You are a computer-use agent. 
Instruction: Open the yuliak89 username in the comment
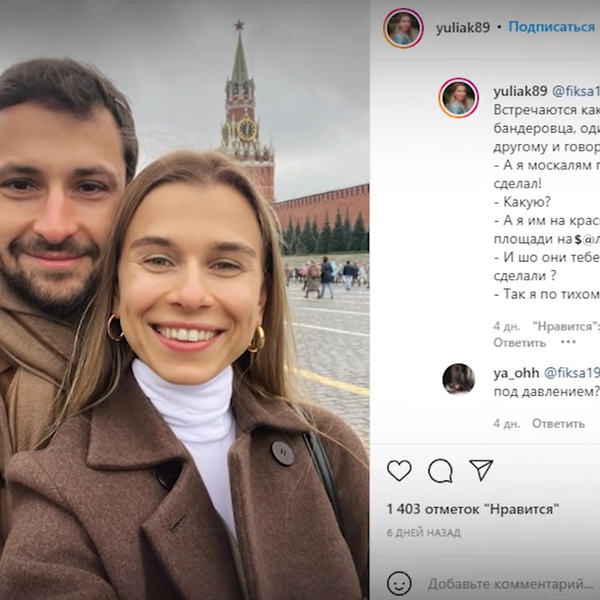tap(520, 91)
